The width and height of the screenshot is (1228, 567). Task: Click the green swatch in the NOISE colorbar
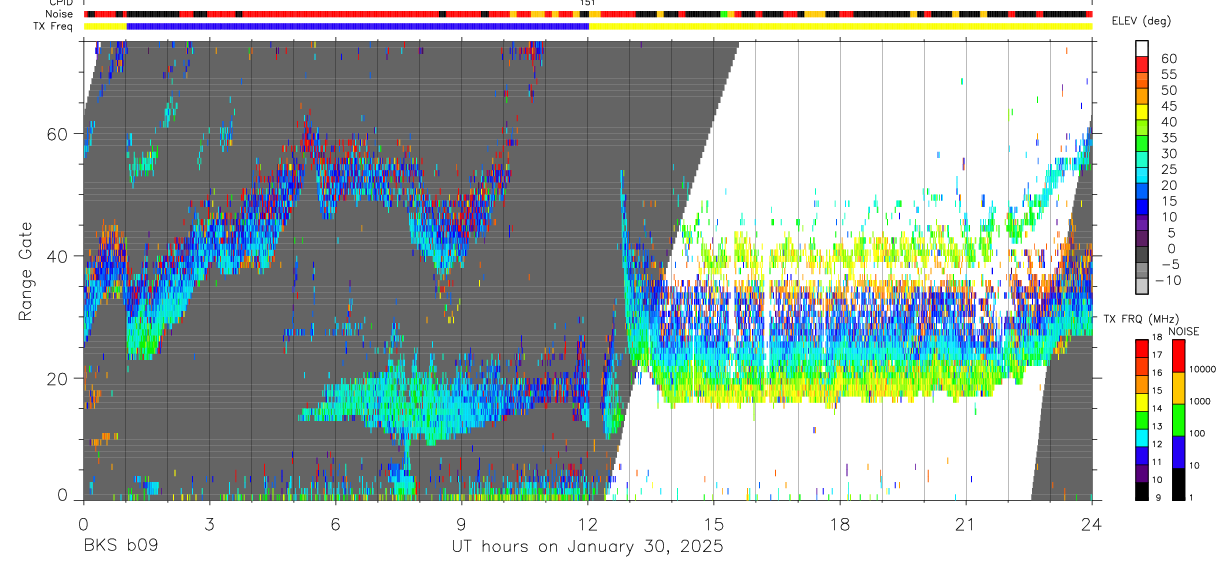coord(1177,419)
